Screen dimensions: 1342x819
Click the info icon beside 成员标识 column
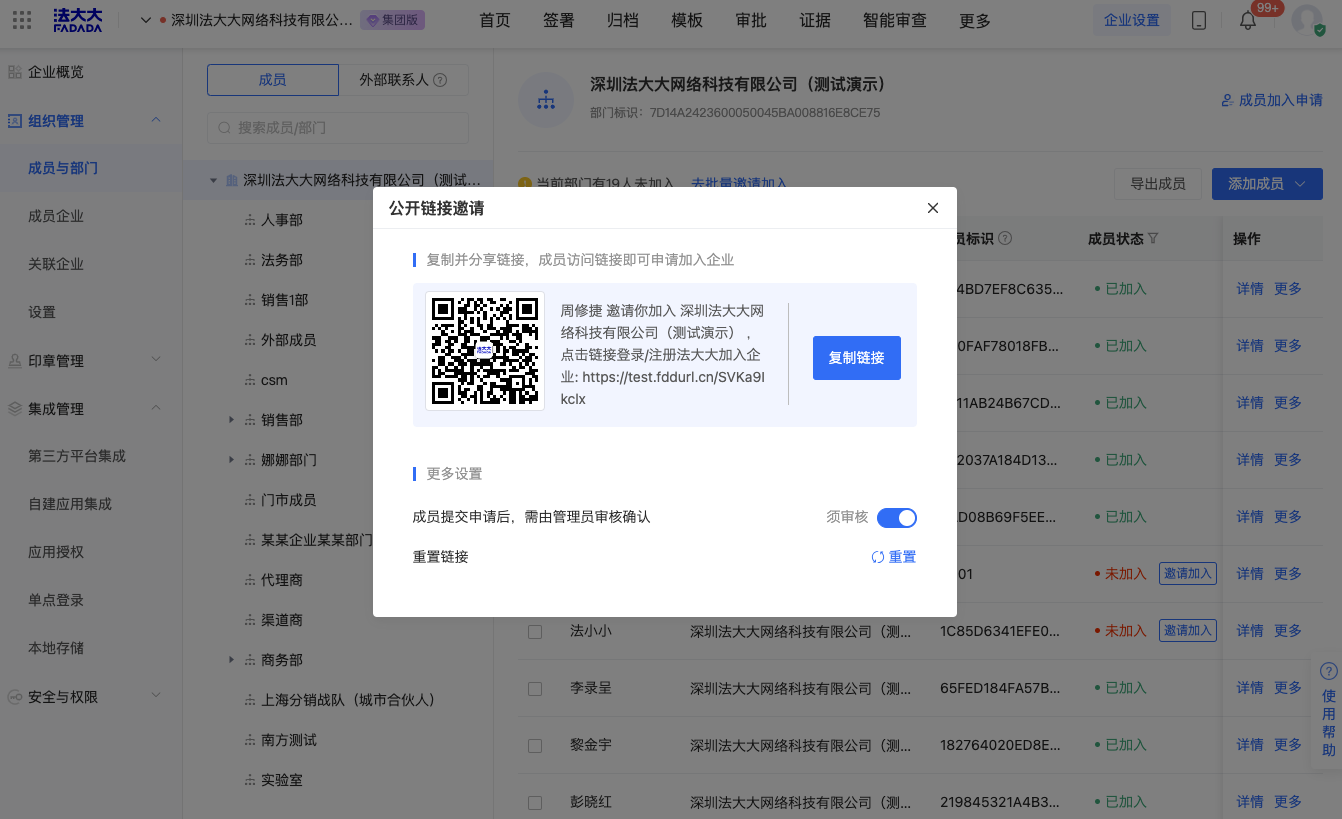tap(1005, 239)
